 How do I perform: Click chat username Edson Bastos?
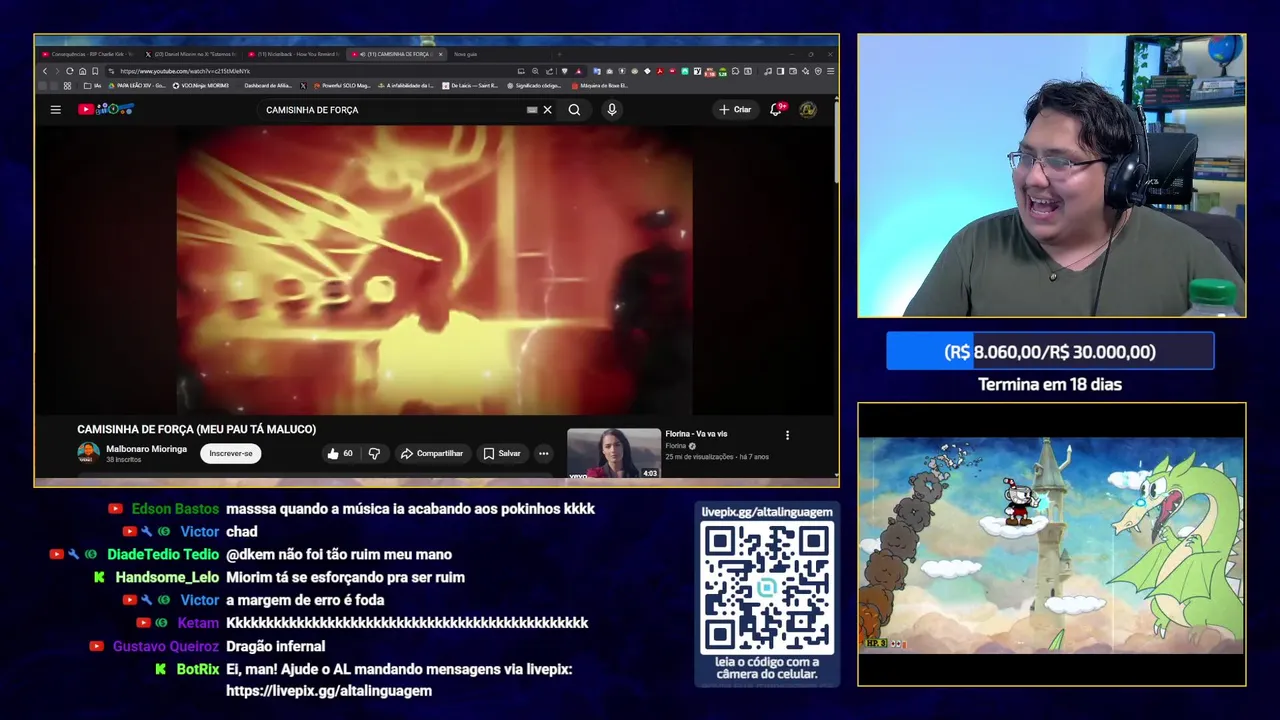tap(175, 509)
